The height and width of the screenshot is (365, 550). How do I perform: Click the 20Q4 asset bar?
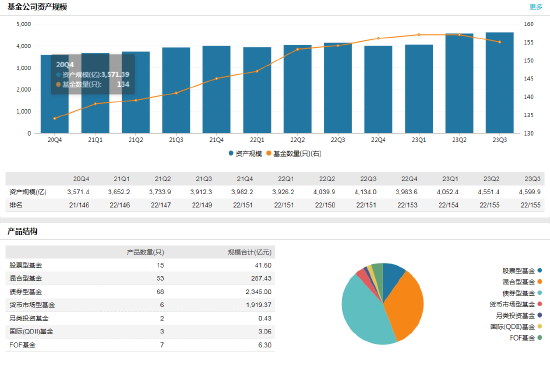coord(55,94)
